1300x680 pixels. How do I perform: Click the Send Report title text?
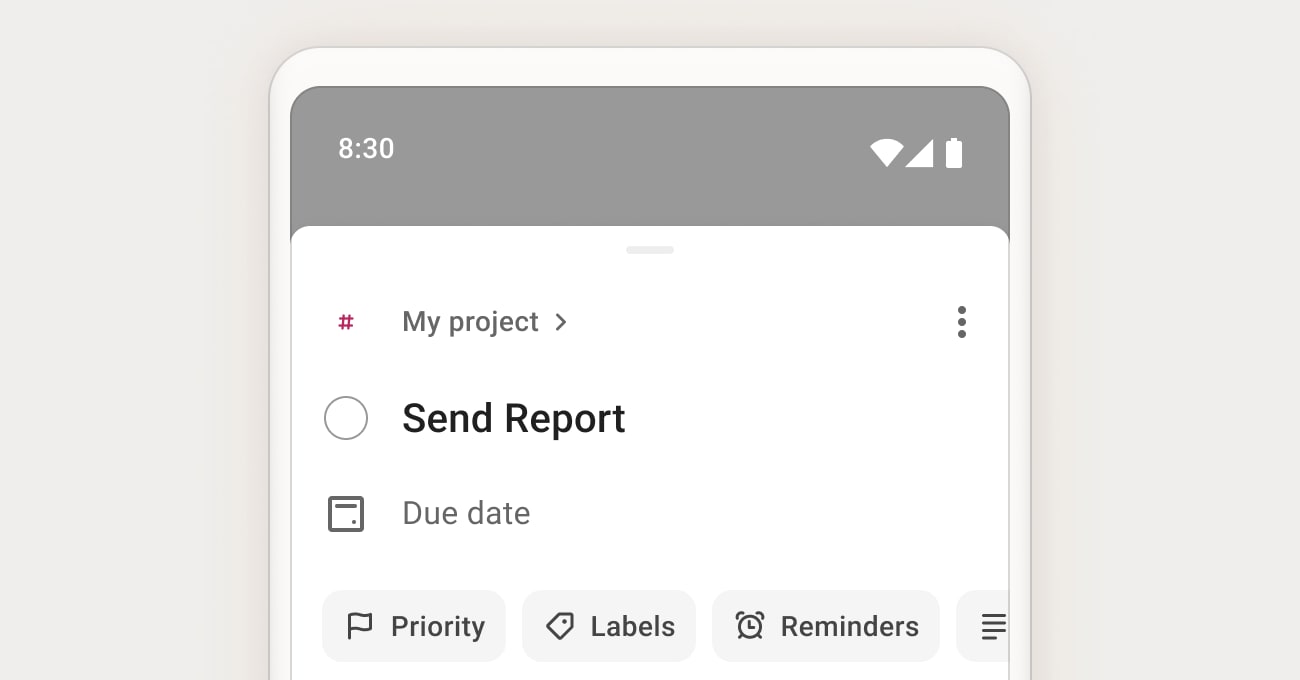coord(513,418)
